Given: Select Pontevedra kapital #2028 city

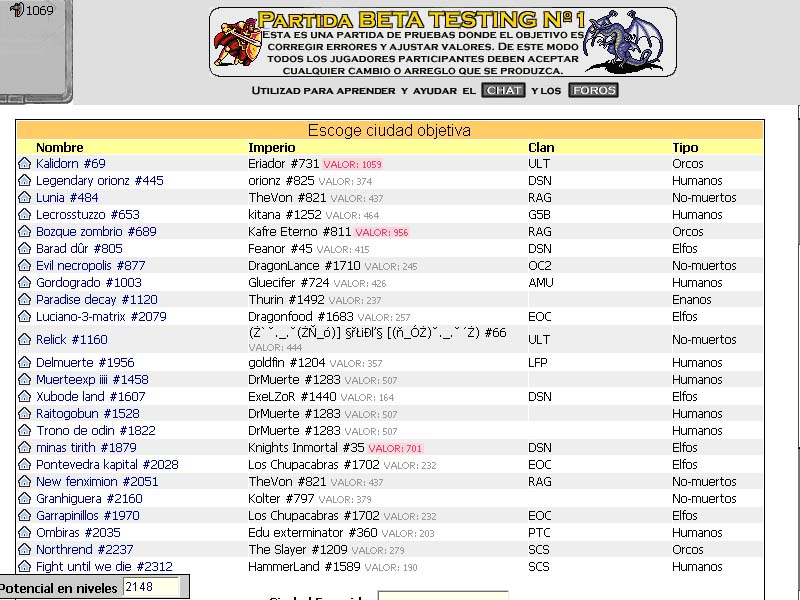Looking at the screenshot, I should (x=107, y=465).
